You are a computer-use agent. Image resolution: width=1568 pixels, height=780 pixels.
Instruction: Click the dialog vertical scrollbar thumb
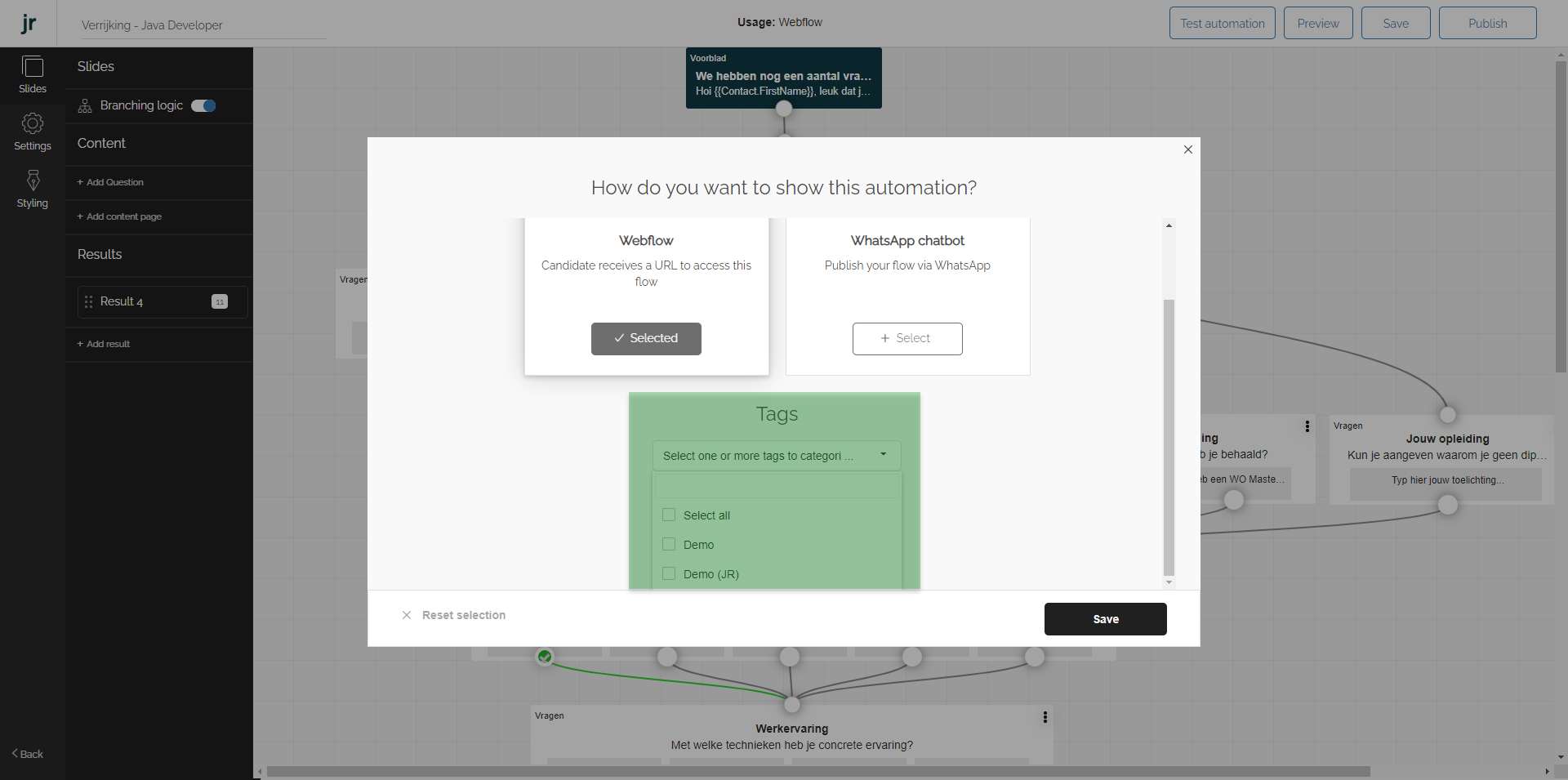point(1169,438)
